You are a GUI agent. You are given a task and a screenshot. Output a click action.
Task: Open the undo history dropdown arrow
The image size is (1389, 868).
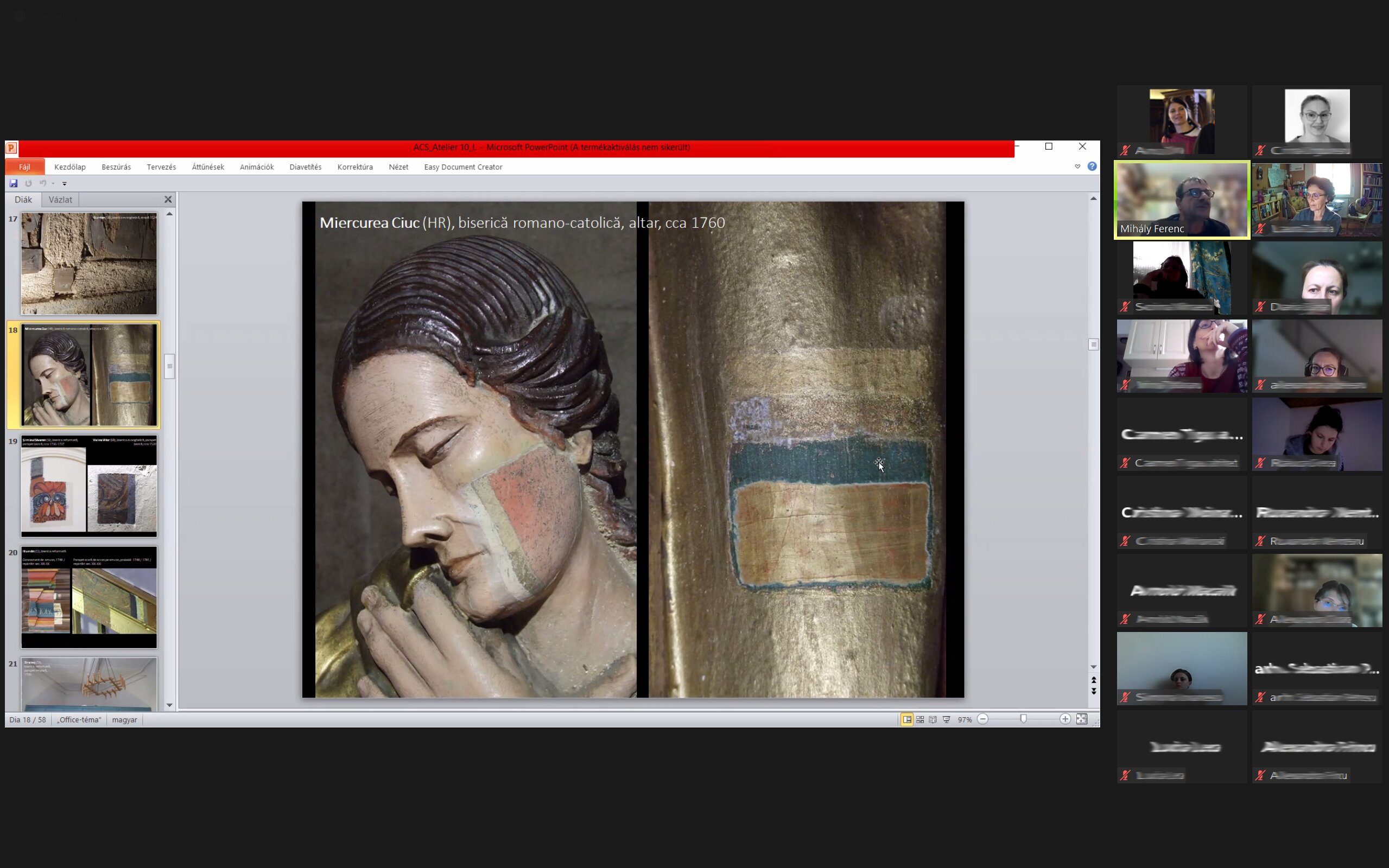[53, 184]
